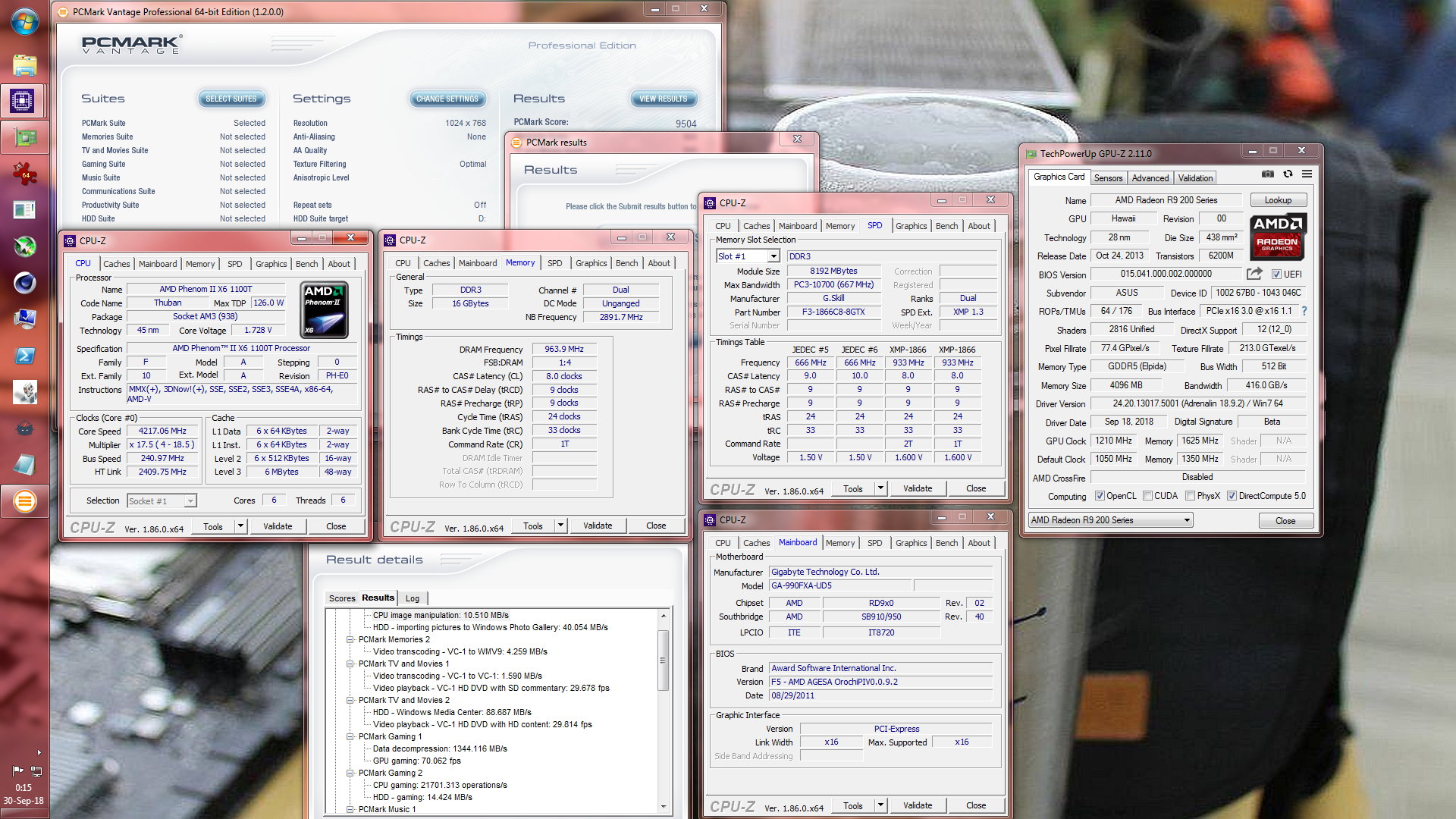Open the GPU-Z hamburger menu icon
The width and height of the screenshot is (1456, 819).
tap(1307, 174)
